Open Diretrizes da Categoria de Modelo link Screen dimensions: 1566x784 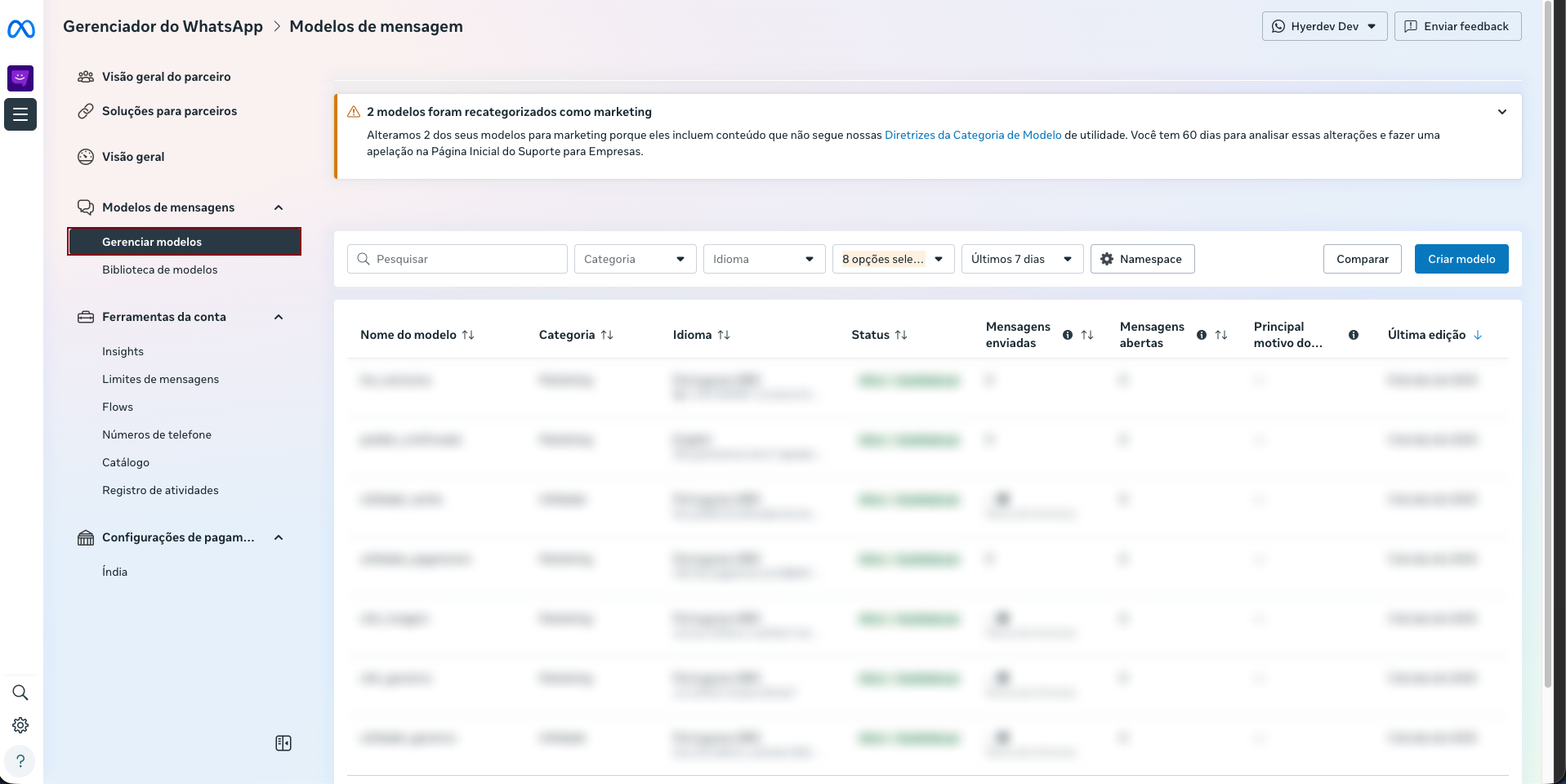pyautogui.click(x=972, y=135)
